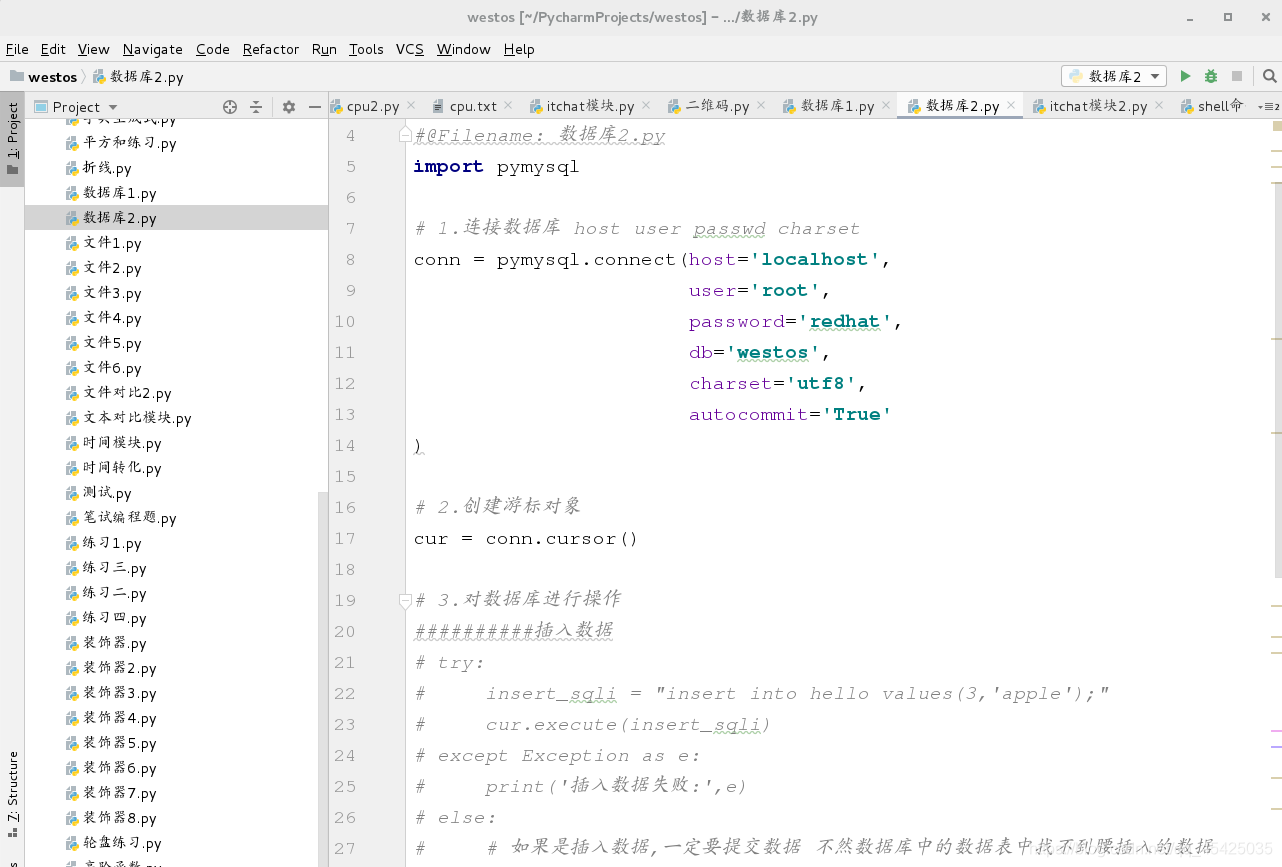Fold the comment block at line 4
The image size is (1282, 867).
pyautogui.click(x=405, y=134)
